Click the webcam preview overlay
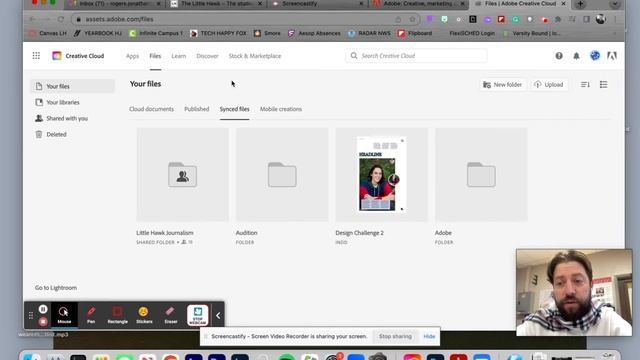Screen dimensions: 640x360 pos(574,292)
